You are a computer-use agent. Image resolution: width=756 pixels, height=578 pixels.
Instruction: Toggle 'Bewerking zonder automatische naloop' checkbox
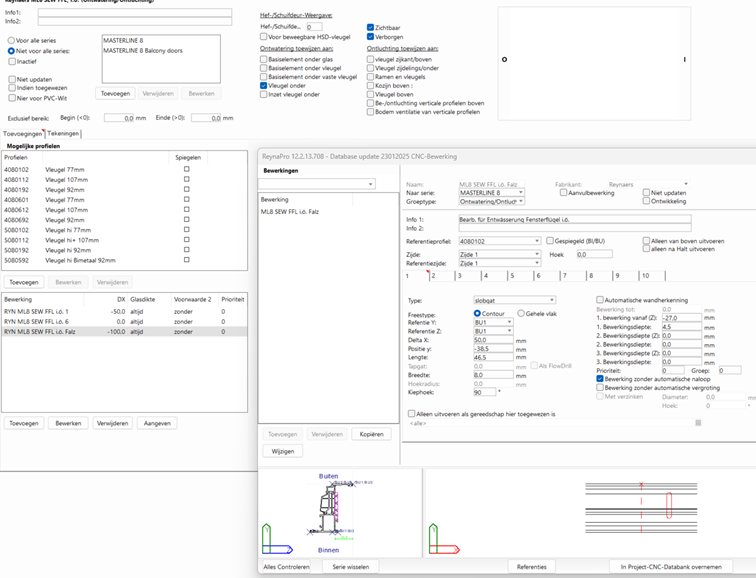[x=600, y=379]
